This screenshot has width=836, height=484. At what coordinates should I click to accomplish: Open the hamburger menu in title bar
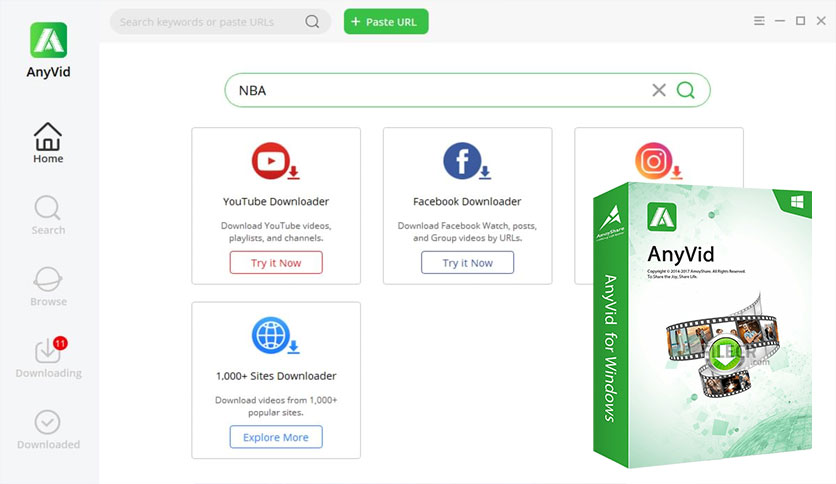click(x=759, y=20)
